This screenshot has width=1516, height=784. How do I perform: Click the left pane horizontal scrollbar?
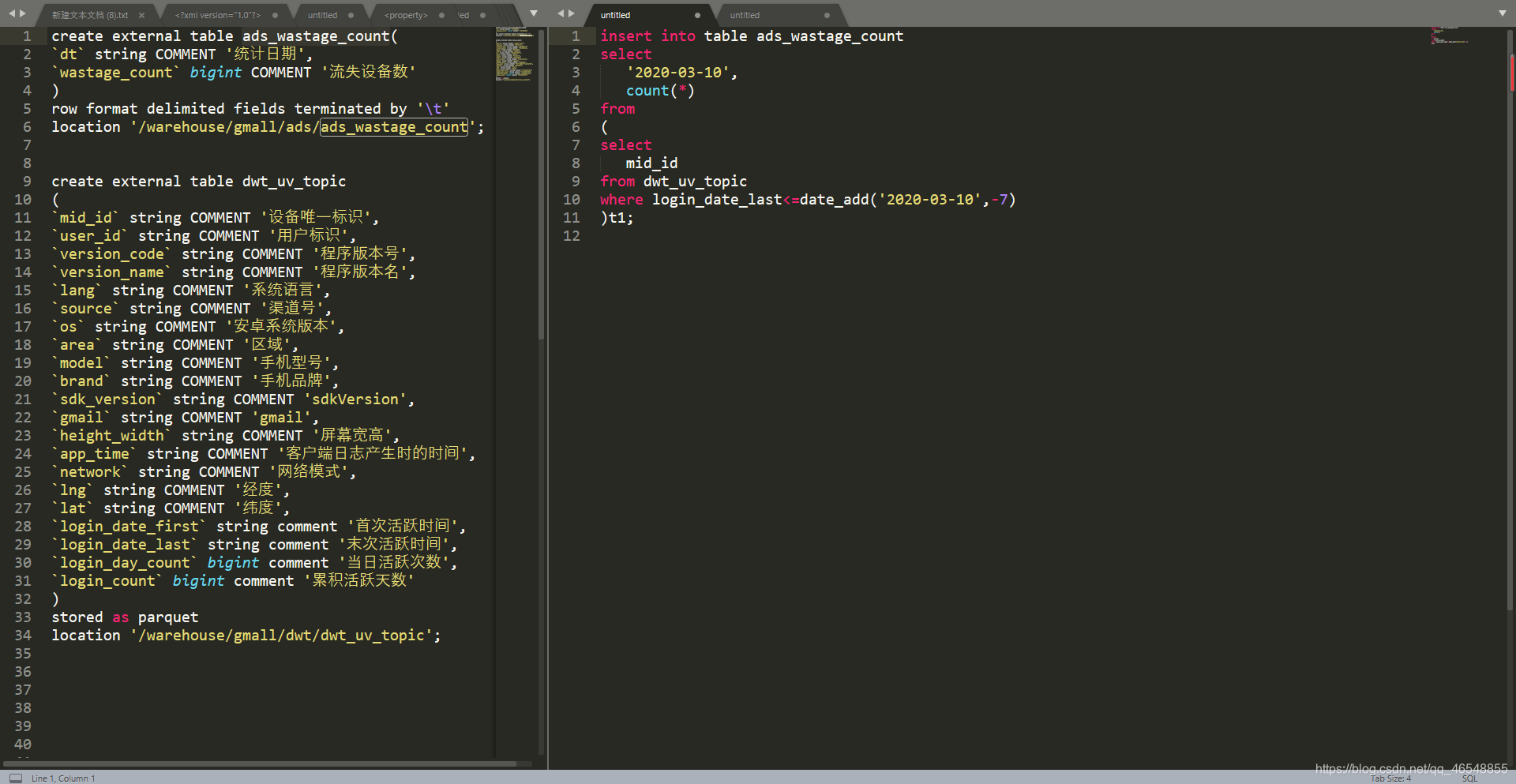[x=260, y=763]
